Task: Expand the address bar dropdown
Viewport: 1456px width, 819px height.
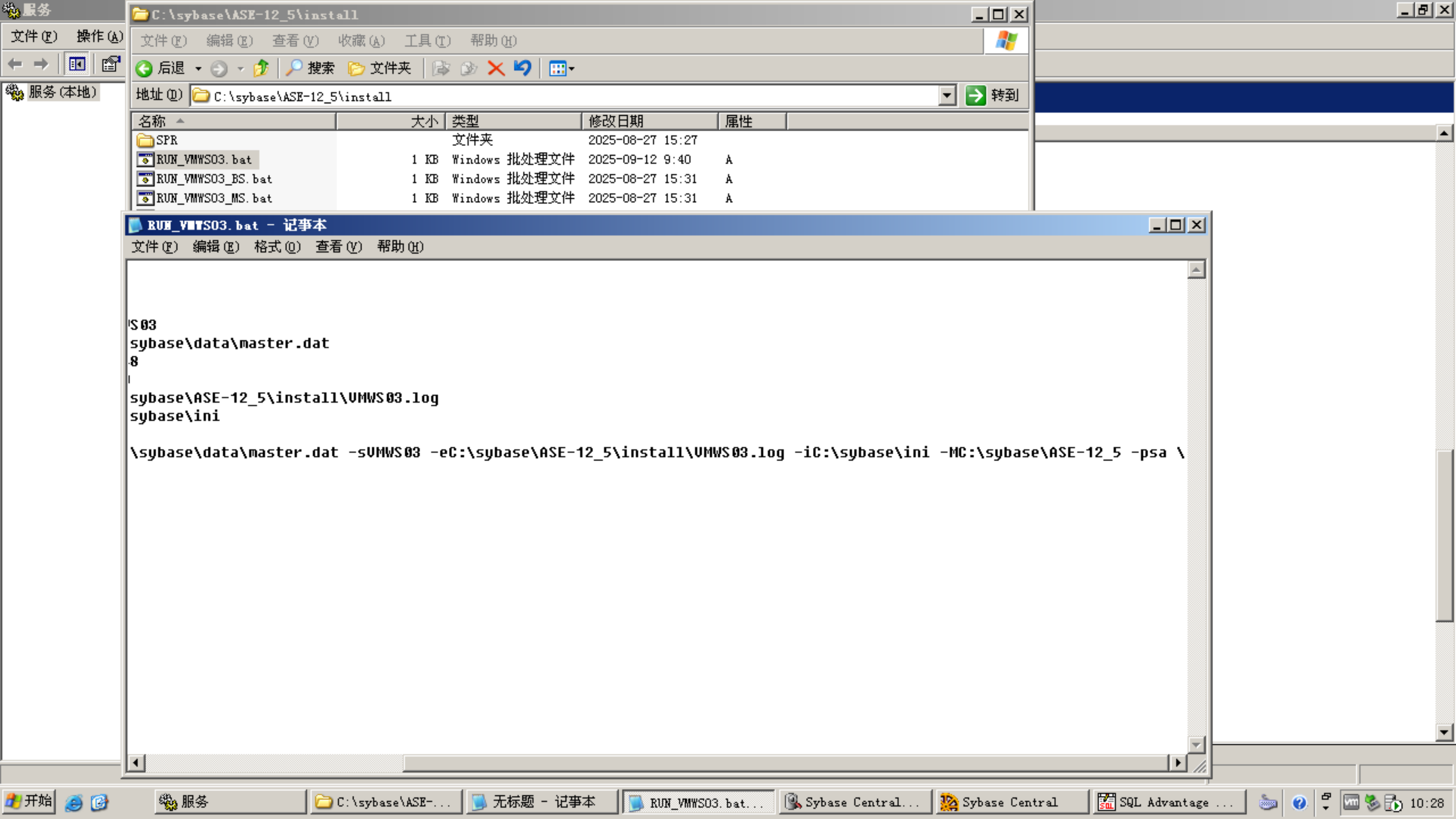Action: click(947, 96)
